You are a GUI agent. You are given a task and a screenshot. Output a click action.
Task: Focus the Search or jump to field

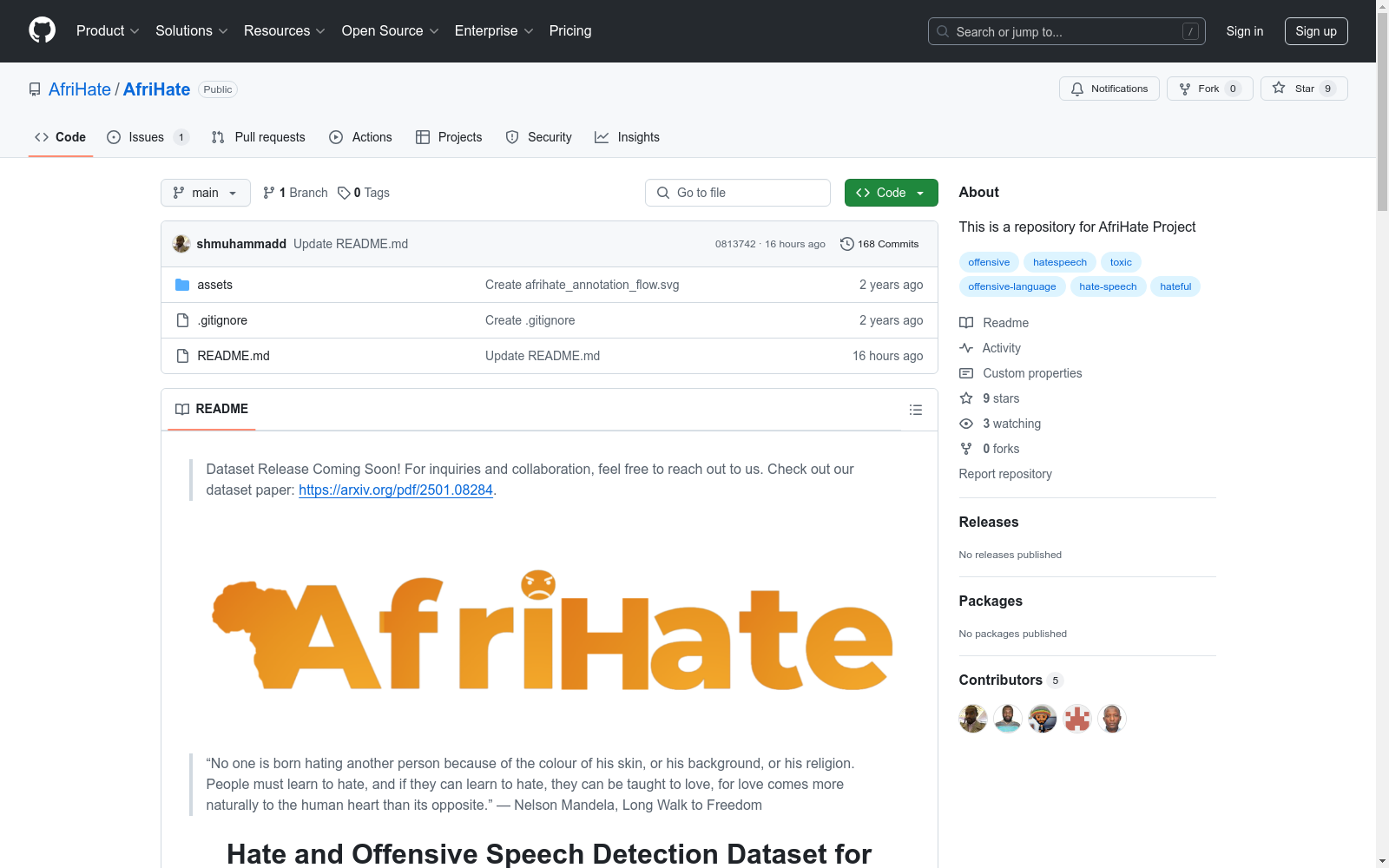coord(1067,31)
